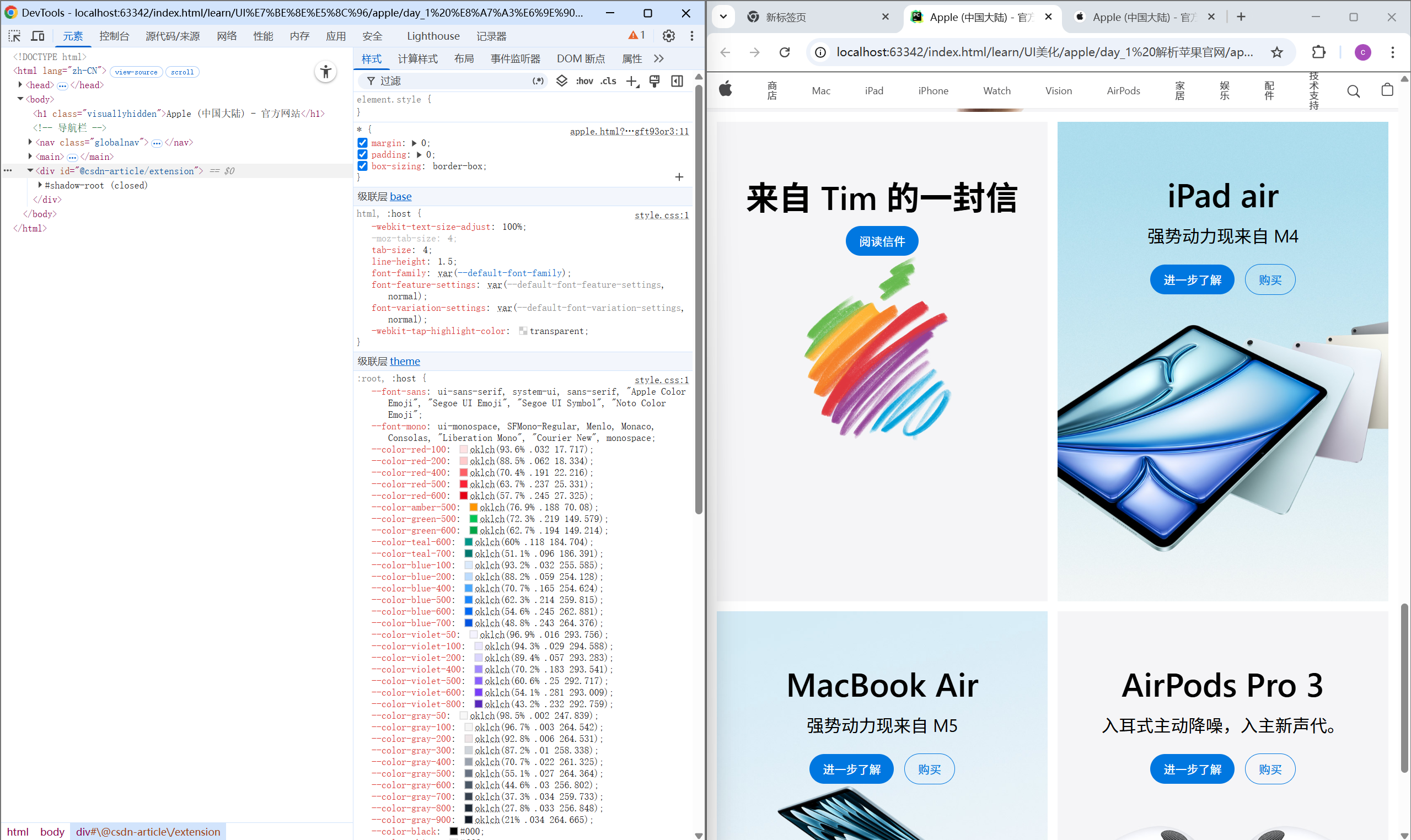
Task: Open a new browser tab
Action: point(1241,17)
